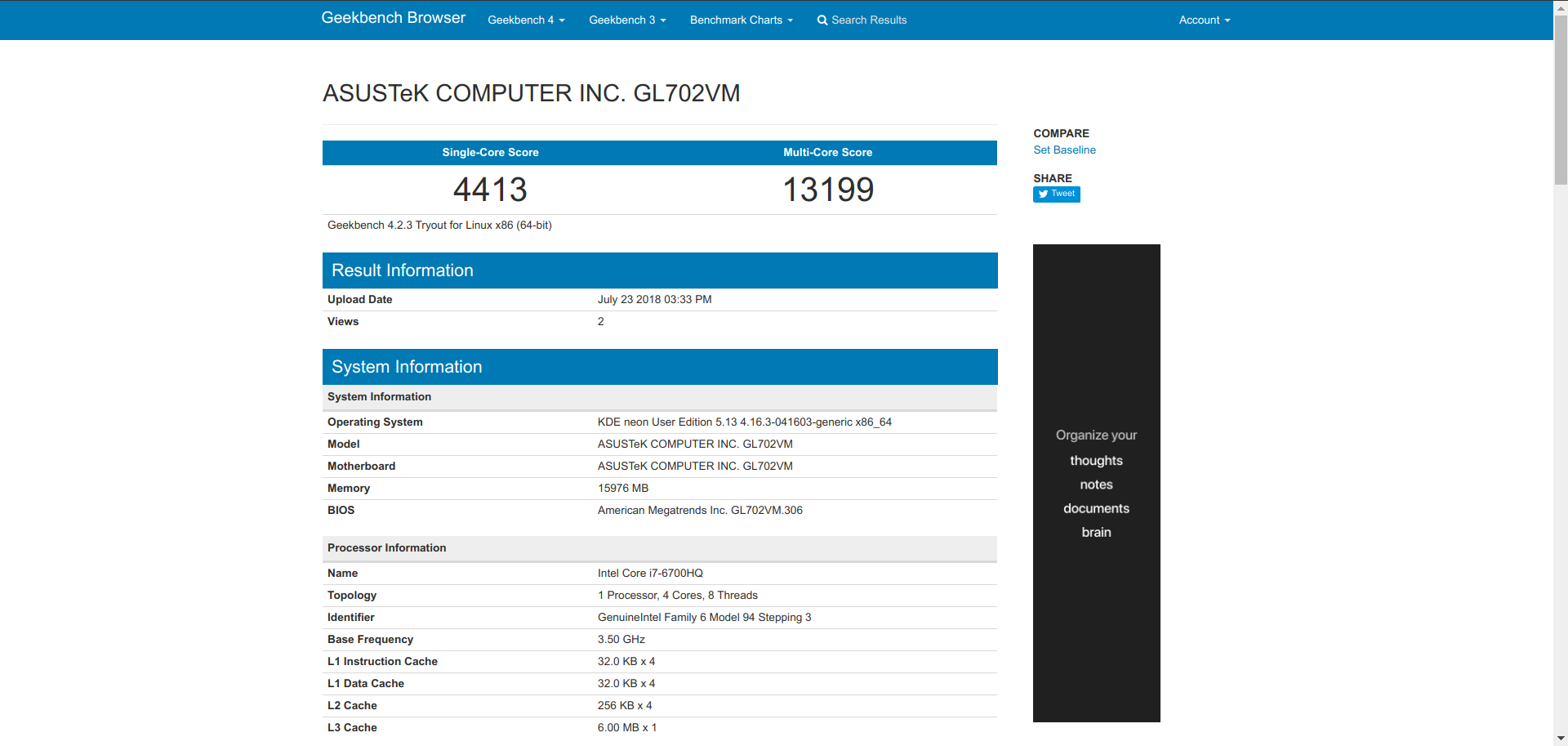Screen dimensions: 1568x746
Task: Click the scrollbar up arrow
Action: pos(1560,7)
